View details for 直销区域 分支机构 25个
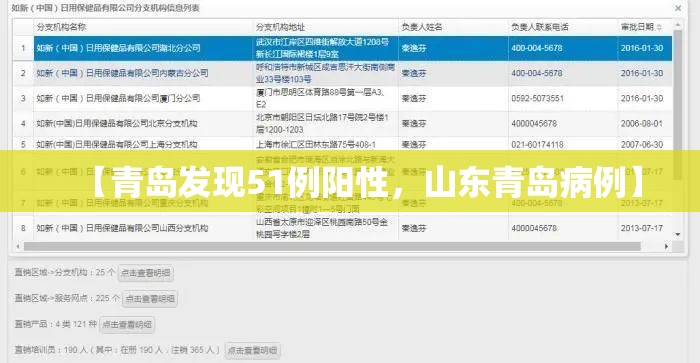 point(146,273)
